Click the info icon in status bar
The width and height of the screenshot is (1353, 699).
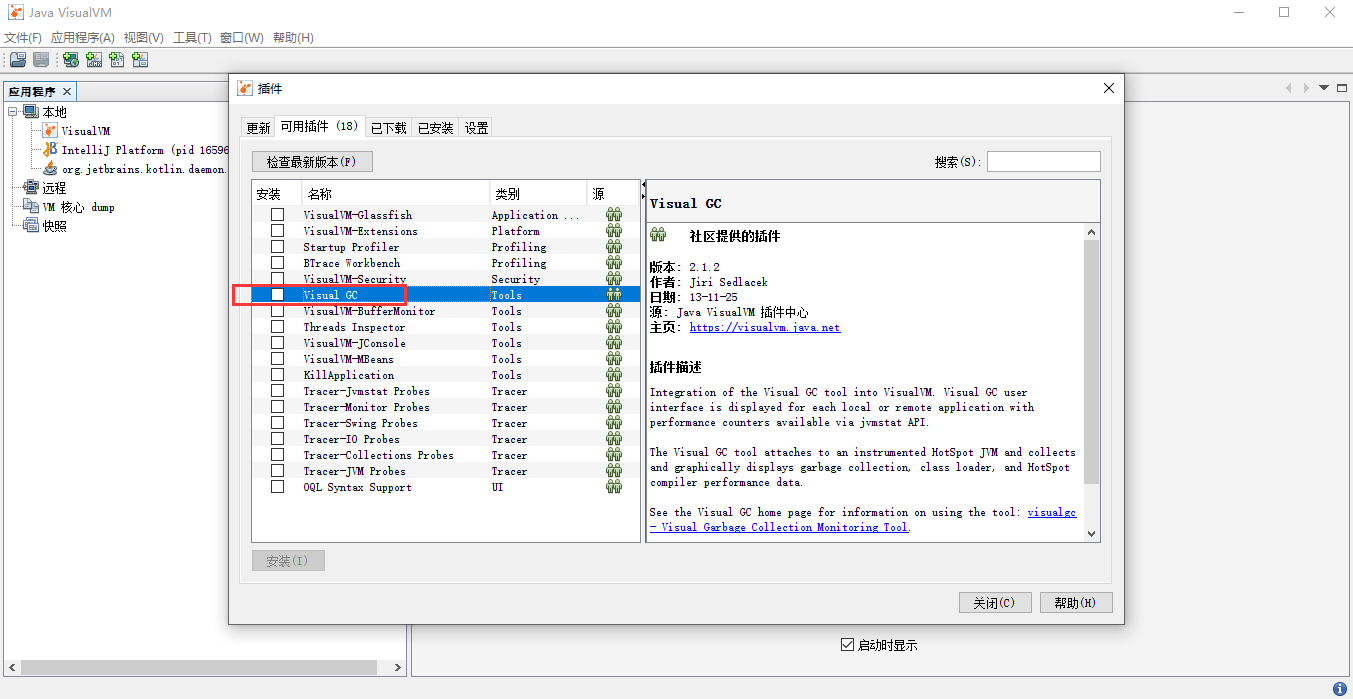[x=1339, y=689]
